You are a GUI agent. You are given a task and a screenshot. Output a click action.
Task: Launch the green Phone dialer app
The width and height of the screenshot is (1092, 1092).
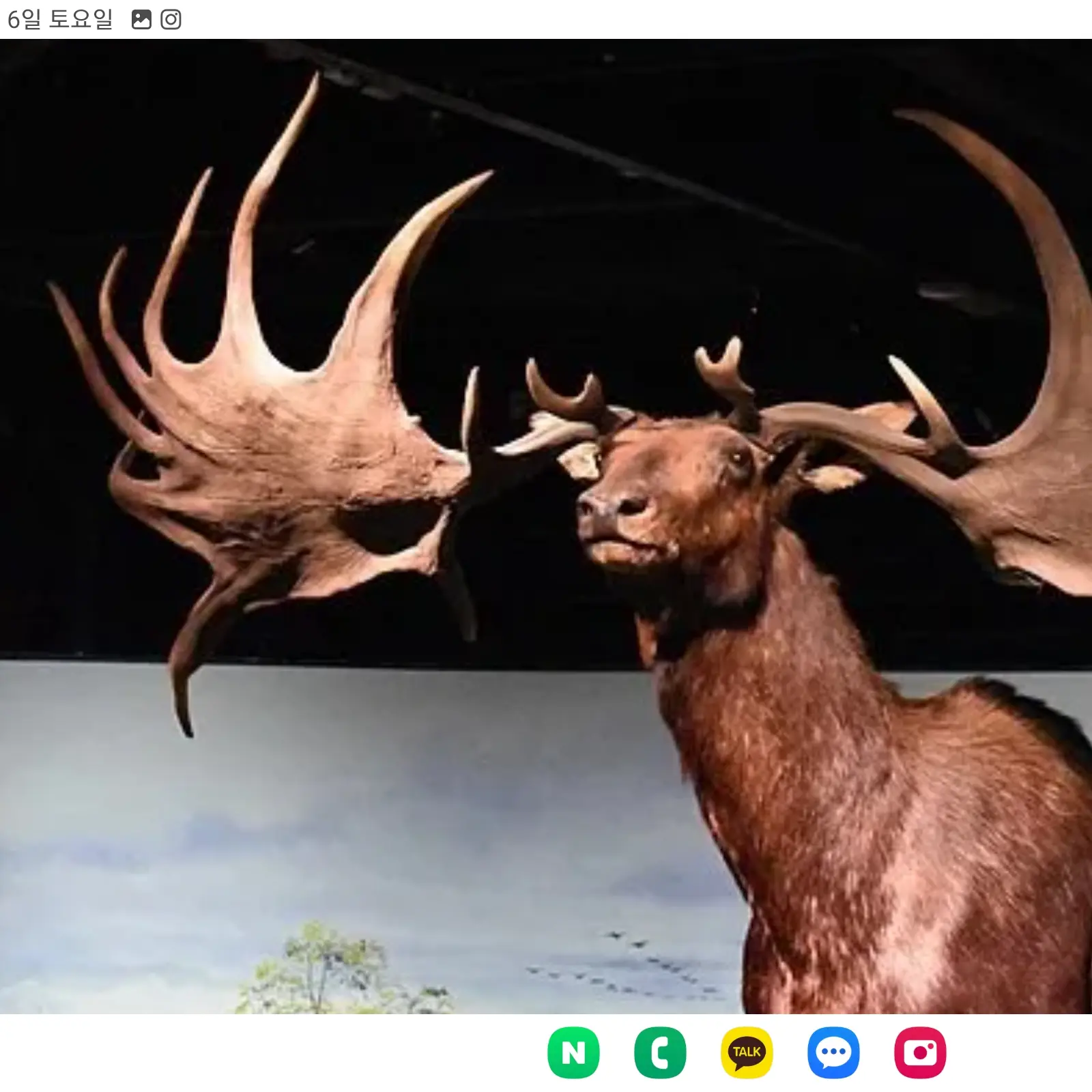pos(660,1052)
